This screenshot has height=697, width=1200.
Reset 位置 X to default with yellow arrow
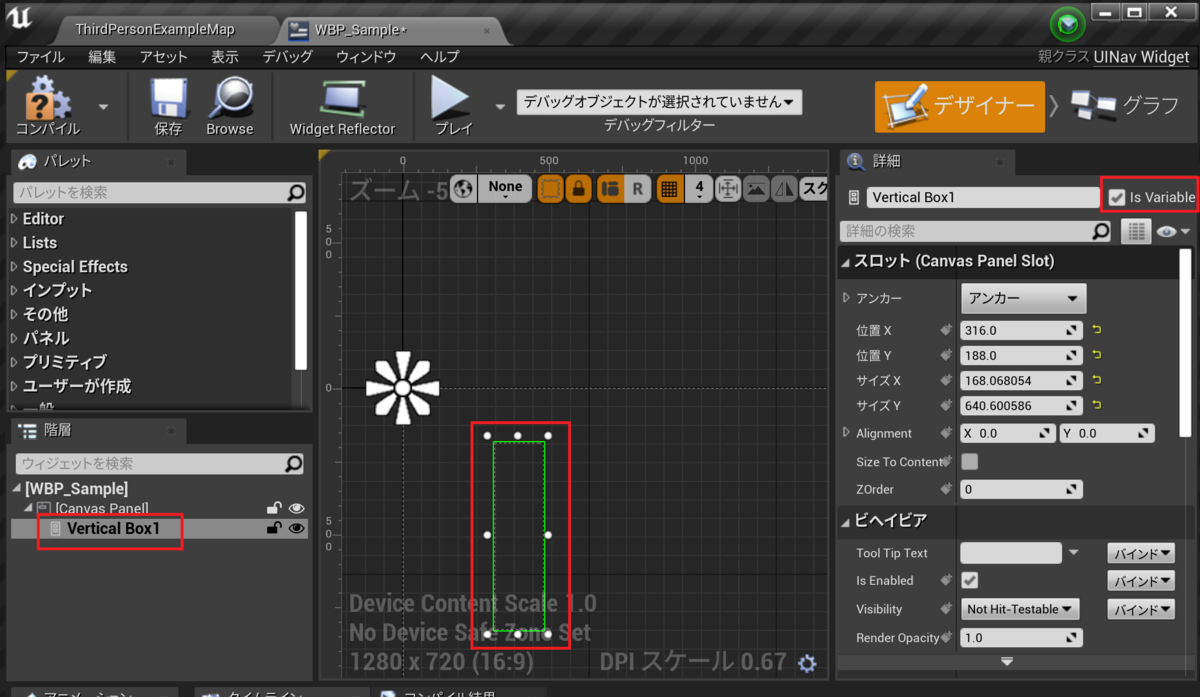tap(1096, 329)
